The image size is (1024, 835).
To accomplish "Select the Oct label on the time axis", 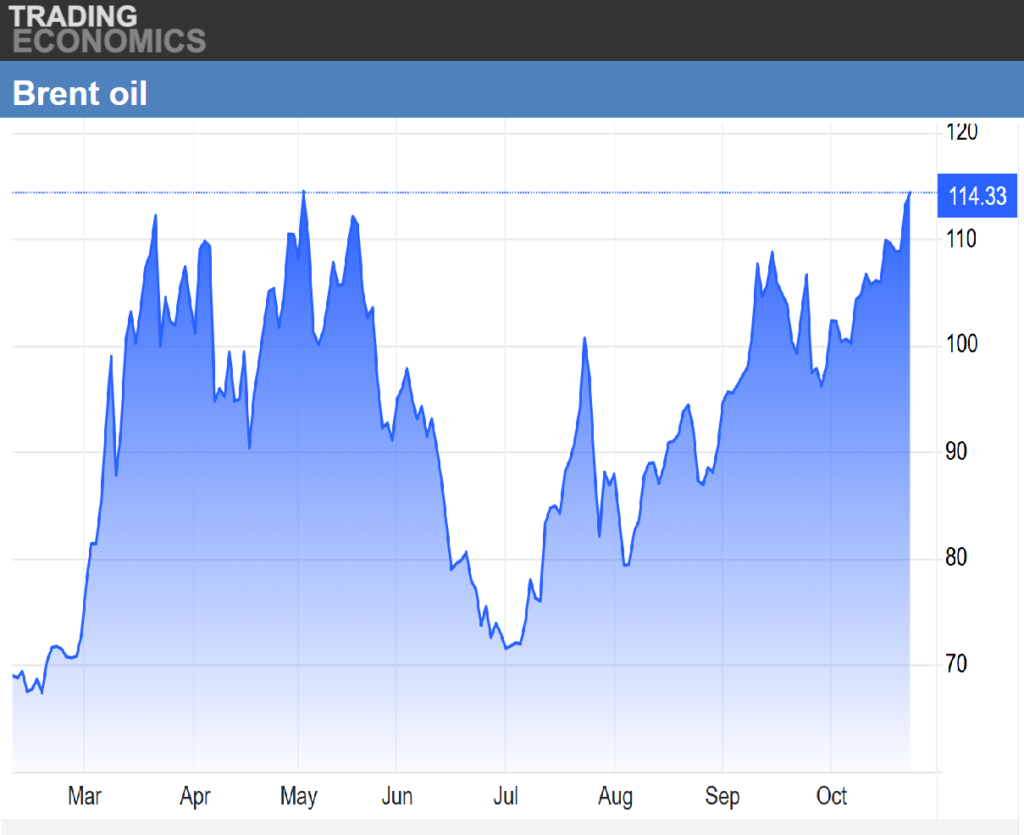I will 831,796.
